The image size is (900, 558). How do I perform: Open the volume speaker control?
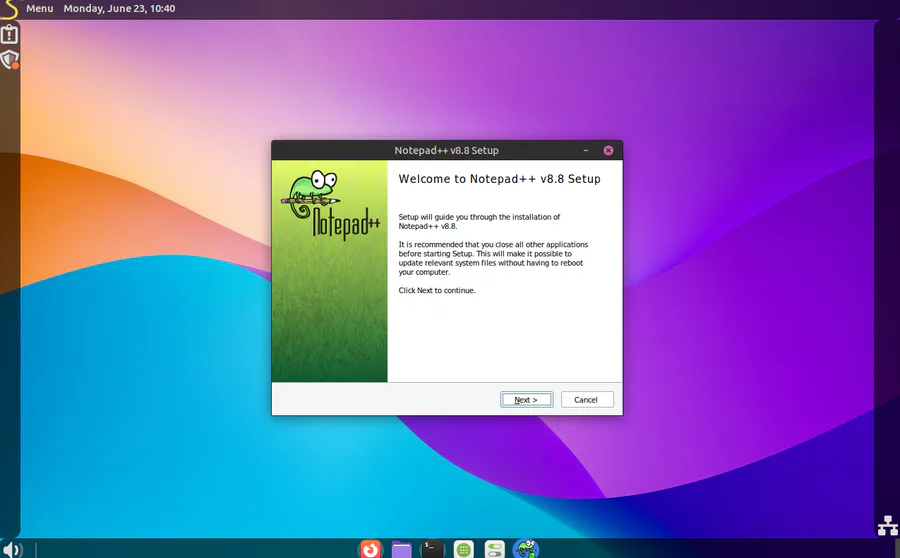[x=11, y=549]
